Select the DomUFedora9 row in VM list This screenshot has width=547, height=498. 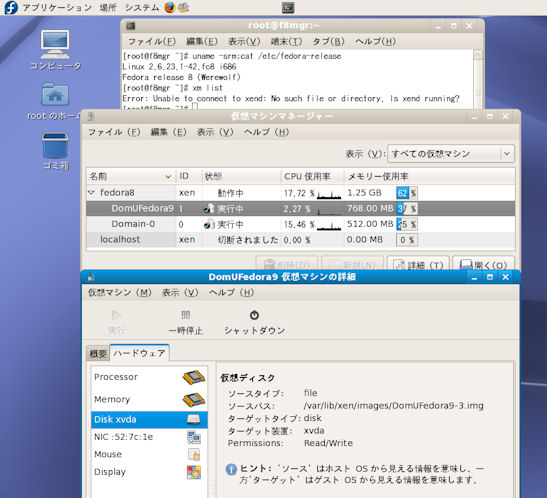pos(300,209)
